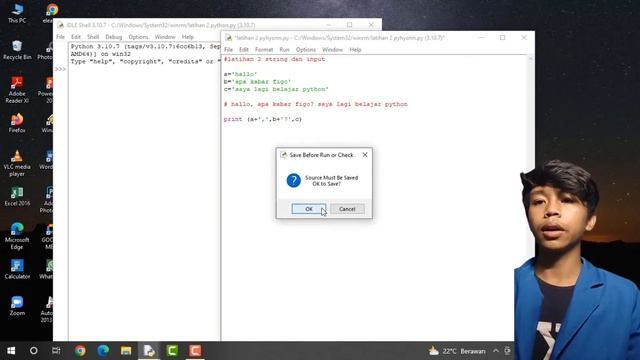Click the >>> prompt in IDLE Shell
Viewport: 640px width, 360px height.
[60, 69]
